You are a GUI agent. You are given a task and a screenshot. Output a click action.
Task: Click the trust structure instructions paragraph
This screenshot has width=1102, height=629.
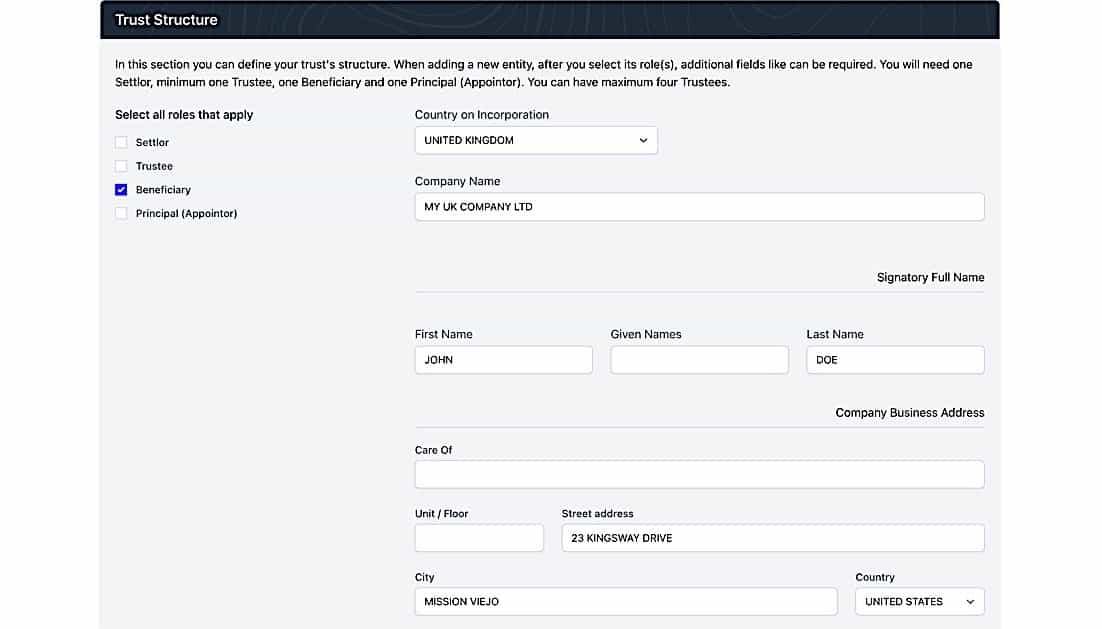pos(543,73)
